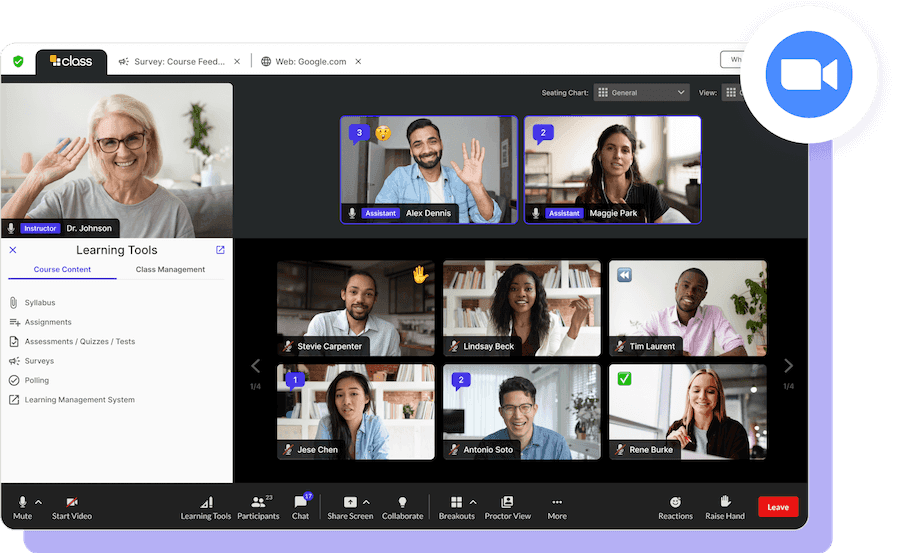The width and height of the screenshot is (900, 553).
Task: Expand the Share Screen options arrow
Action: 366,502
